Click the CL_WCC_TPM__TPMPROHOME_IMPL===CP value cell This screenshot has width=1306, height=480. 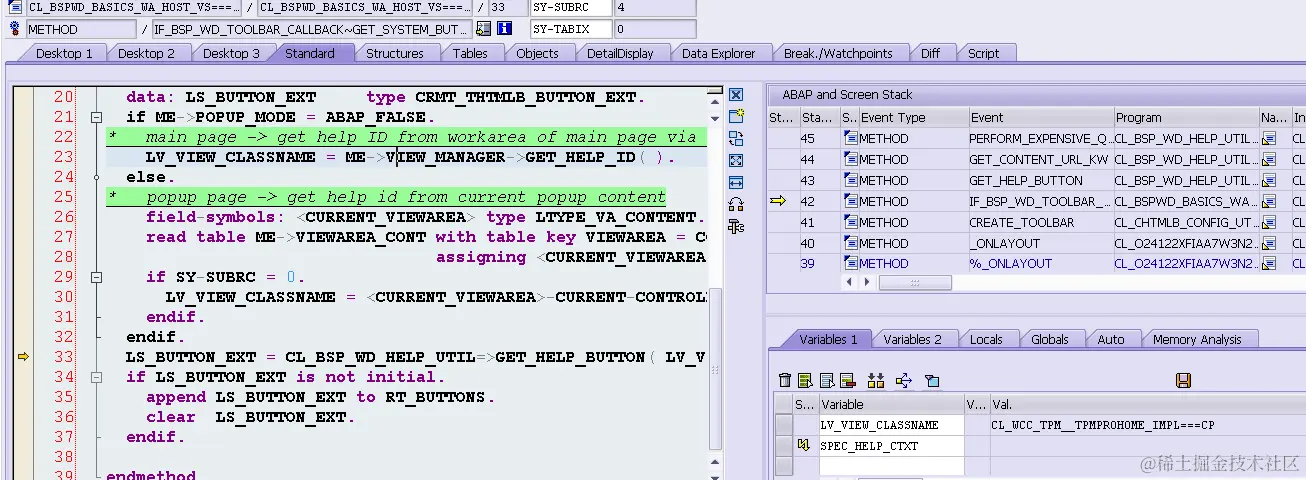[1146, 425]
